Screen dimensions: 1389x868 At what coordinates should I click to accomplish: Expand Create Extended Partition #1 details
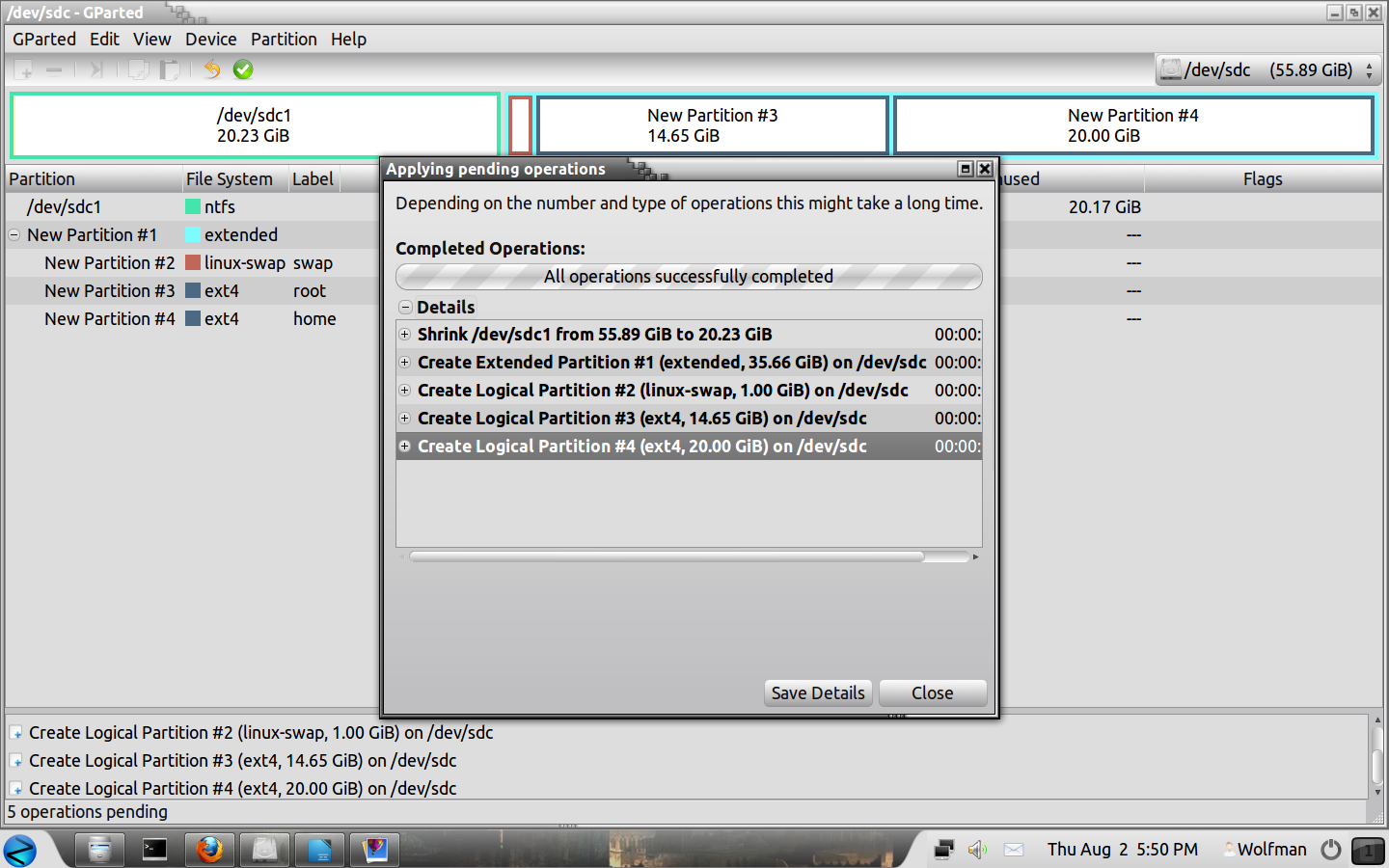tap(405, 363)
